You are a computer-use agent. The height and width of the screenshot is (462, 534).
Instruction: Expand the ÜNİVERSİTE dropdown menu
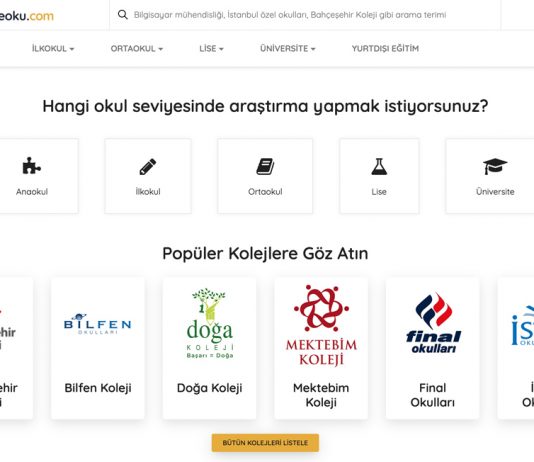287,49
